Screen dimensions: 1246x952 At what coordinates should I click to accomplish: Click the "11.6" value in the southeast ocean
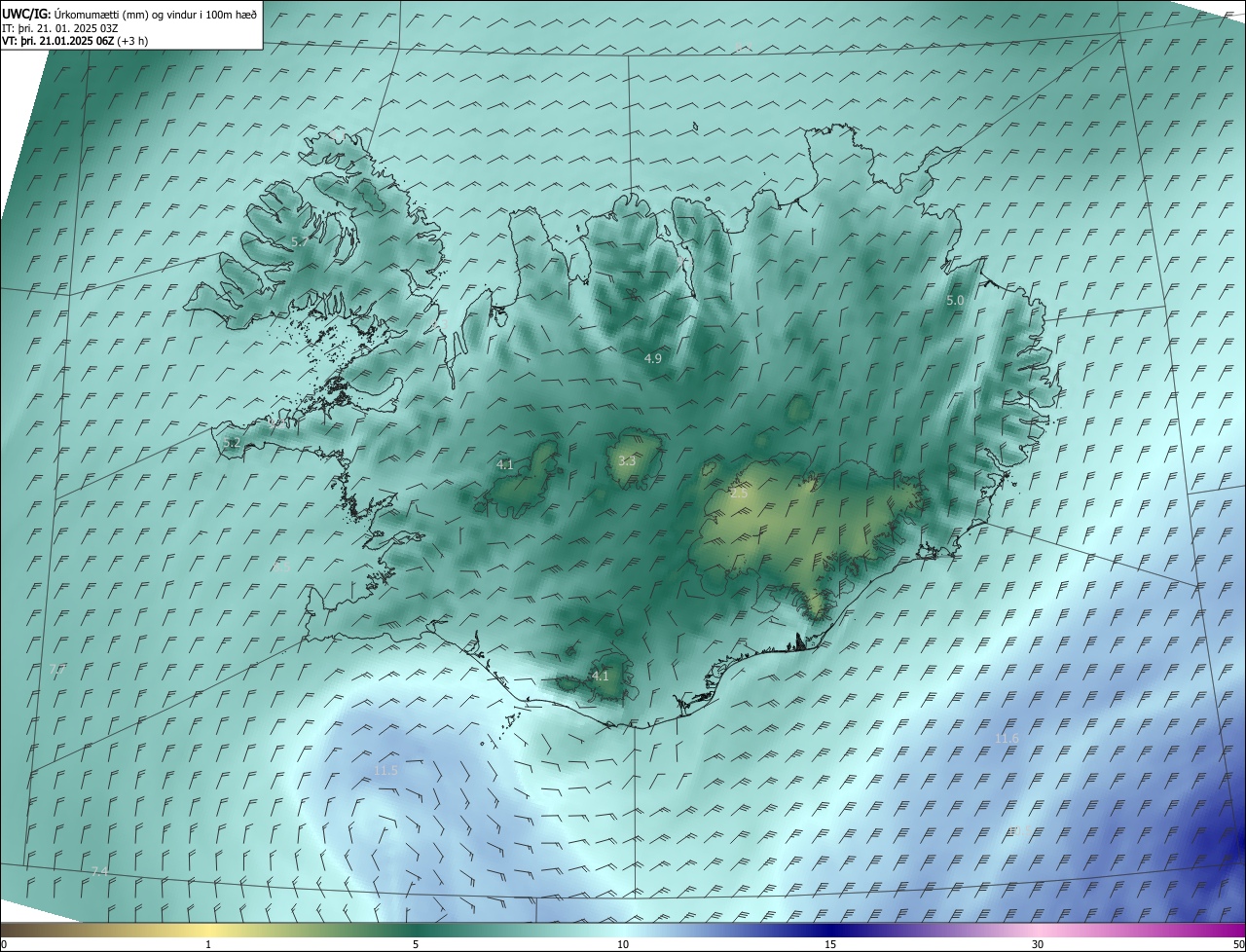1007,739
